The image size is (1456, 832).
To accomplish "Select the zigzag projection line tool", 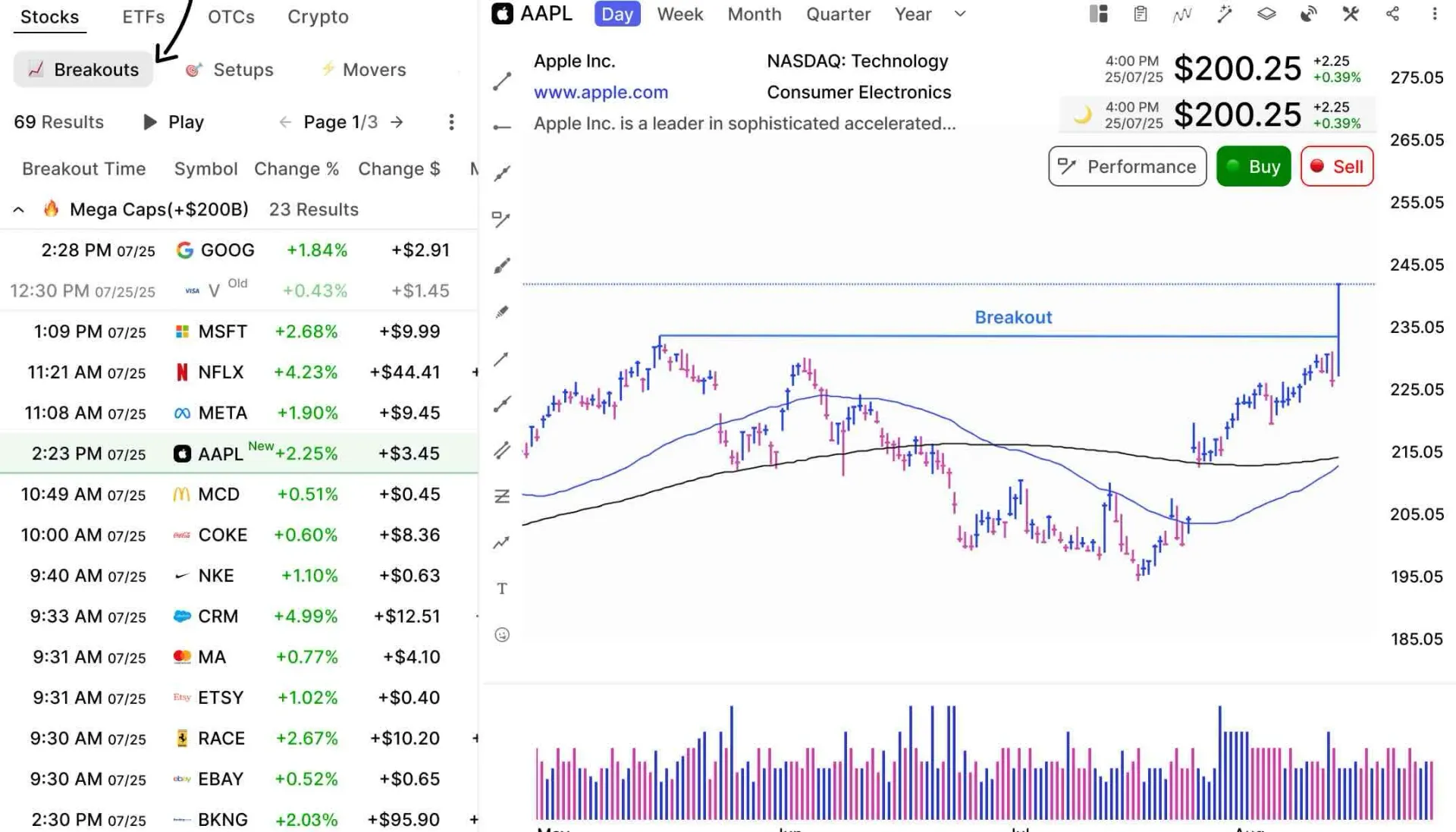I will (502, 543).
